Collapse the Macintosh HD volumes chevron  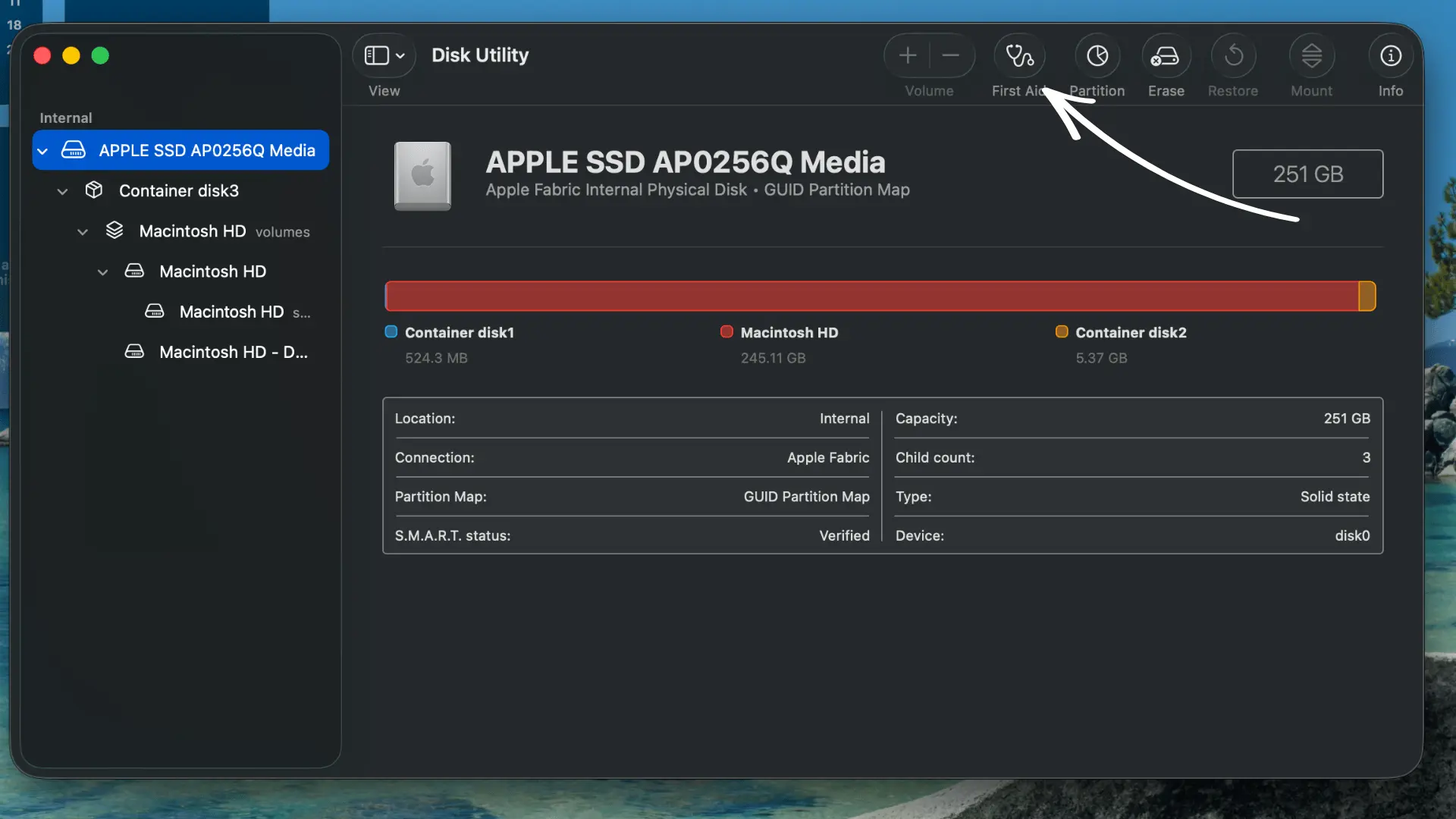click(x=83, y=231)
